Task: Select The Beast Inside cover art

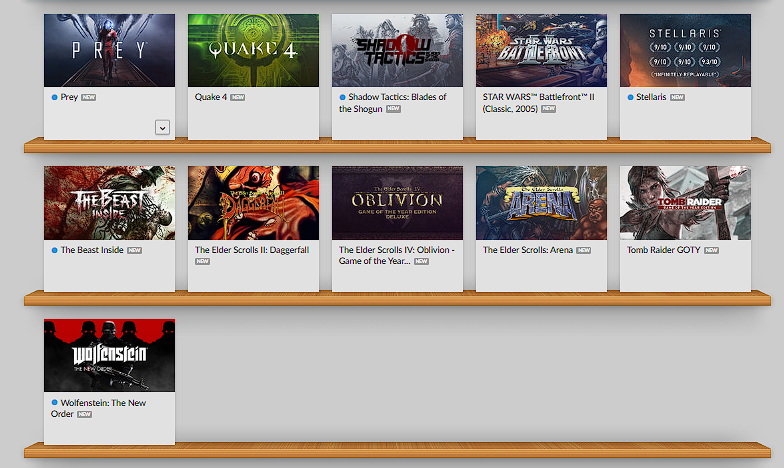Action: (x=110, y=203)
